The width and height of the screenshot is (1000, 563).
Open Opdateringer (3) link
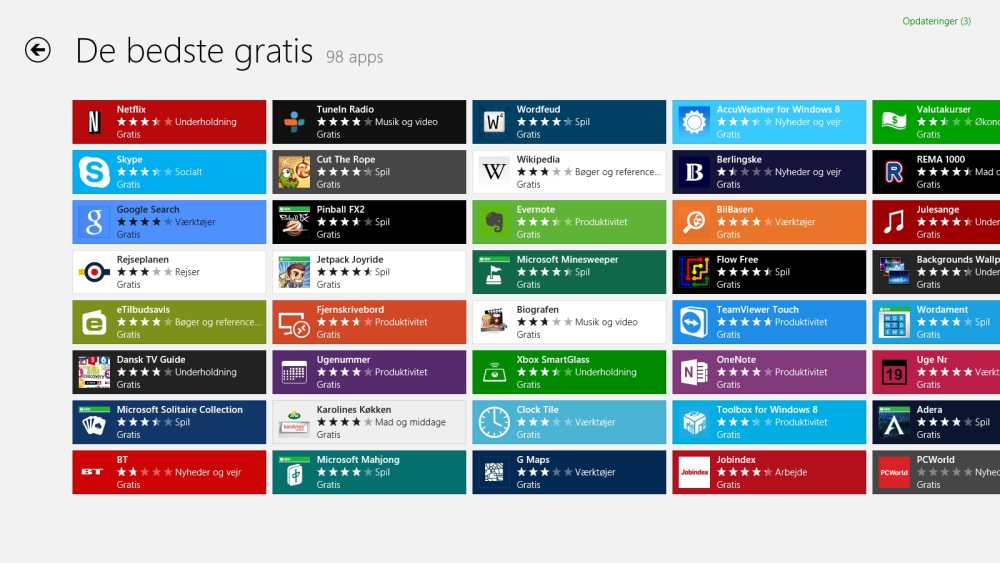coord(936,21)
